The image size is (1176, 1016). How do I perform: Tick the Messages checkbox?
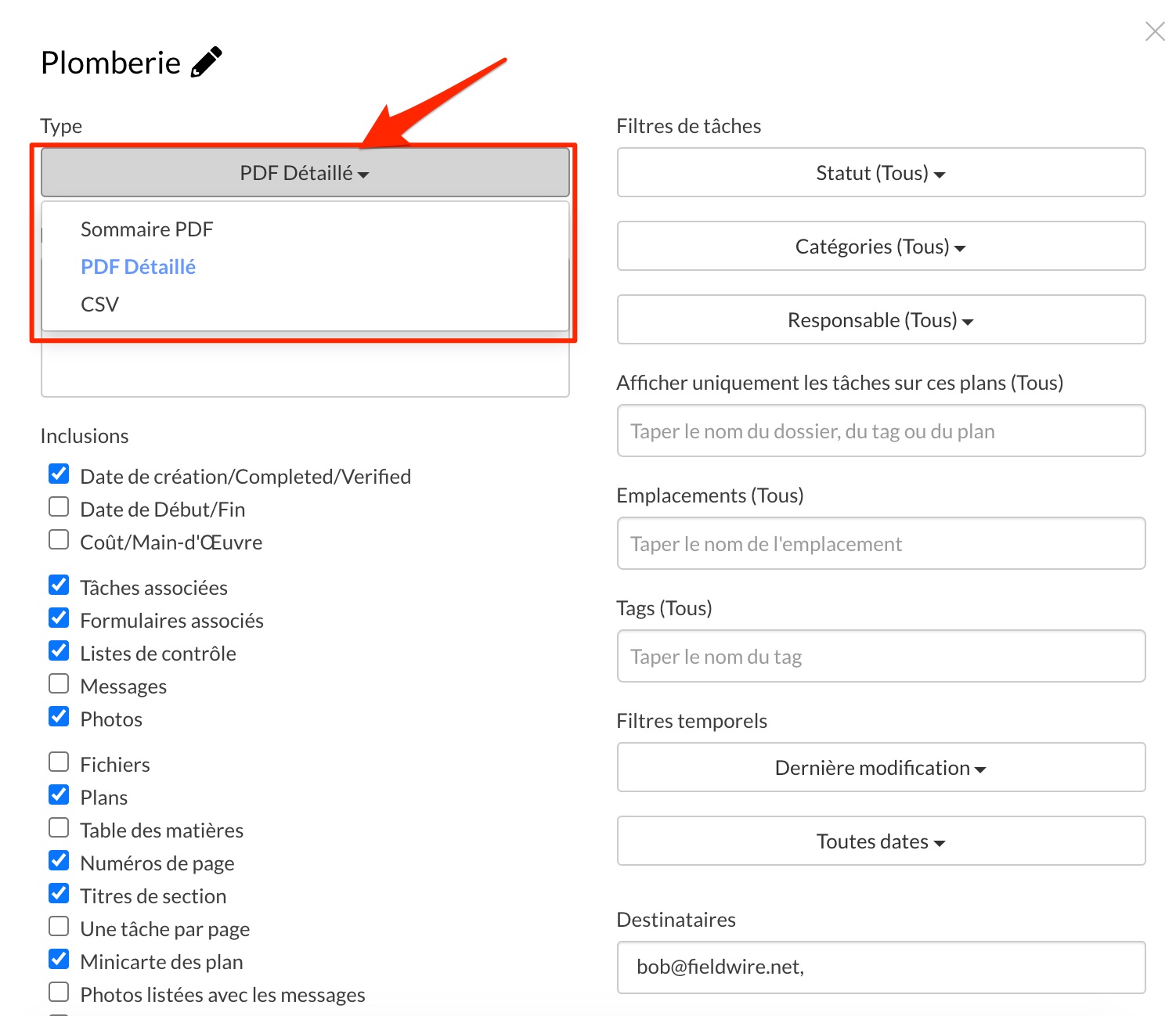coord(59,684)
